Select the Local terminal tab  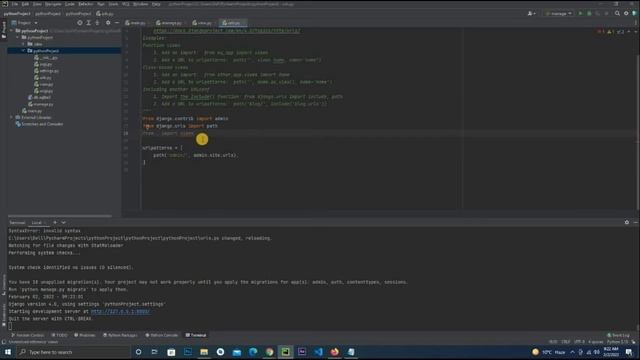click(x=37, y=223)
